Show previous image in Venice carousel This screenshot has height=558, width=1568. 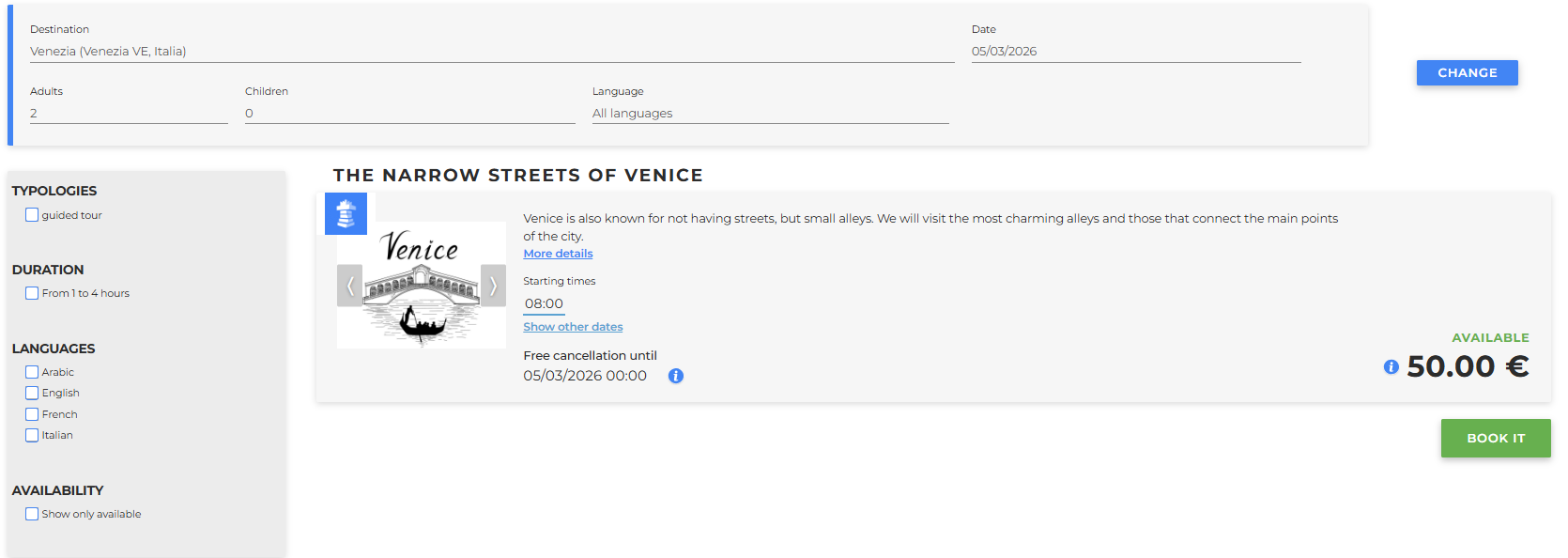[349, 286]
